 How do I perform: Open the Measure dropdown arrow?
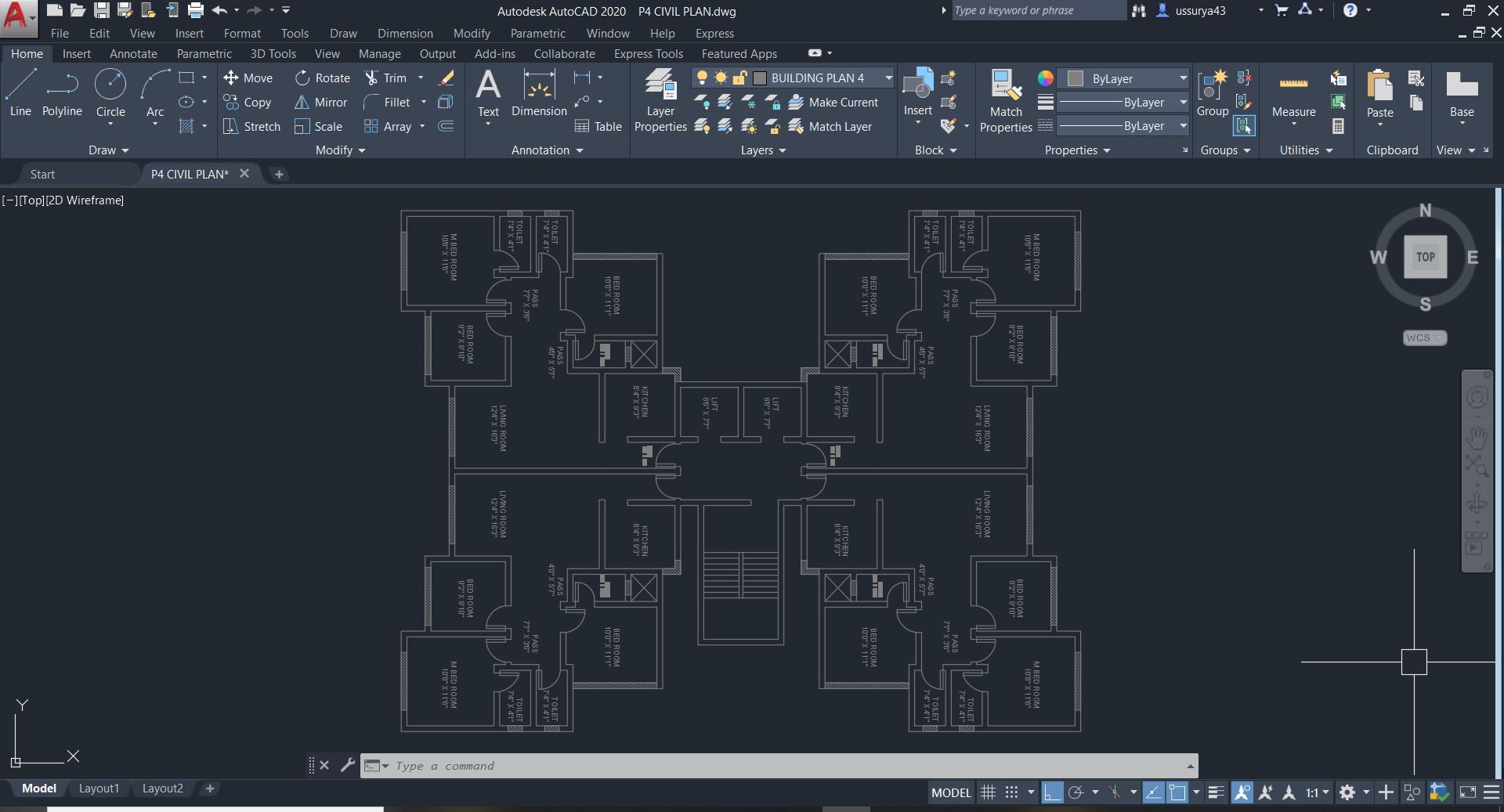click(x=1293, y=125)
